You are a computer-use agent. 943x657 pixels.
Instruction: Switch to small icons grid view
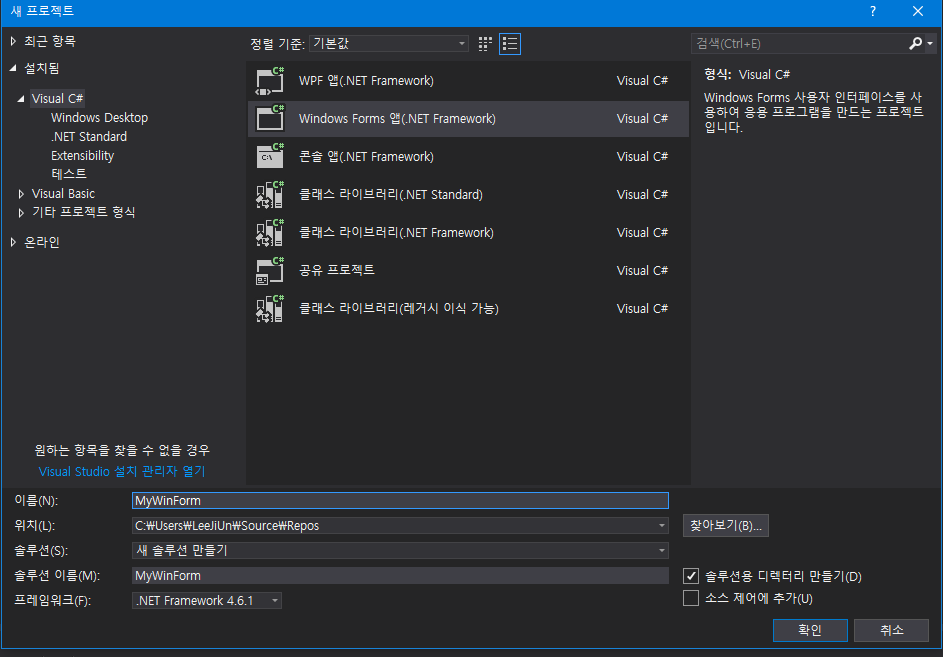point(485,44)
